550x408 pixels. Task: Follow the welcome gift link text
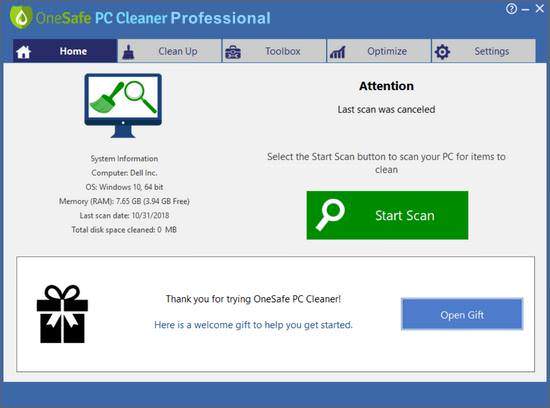253,325
